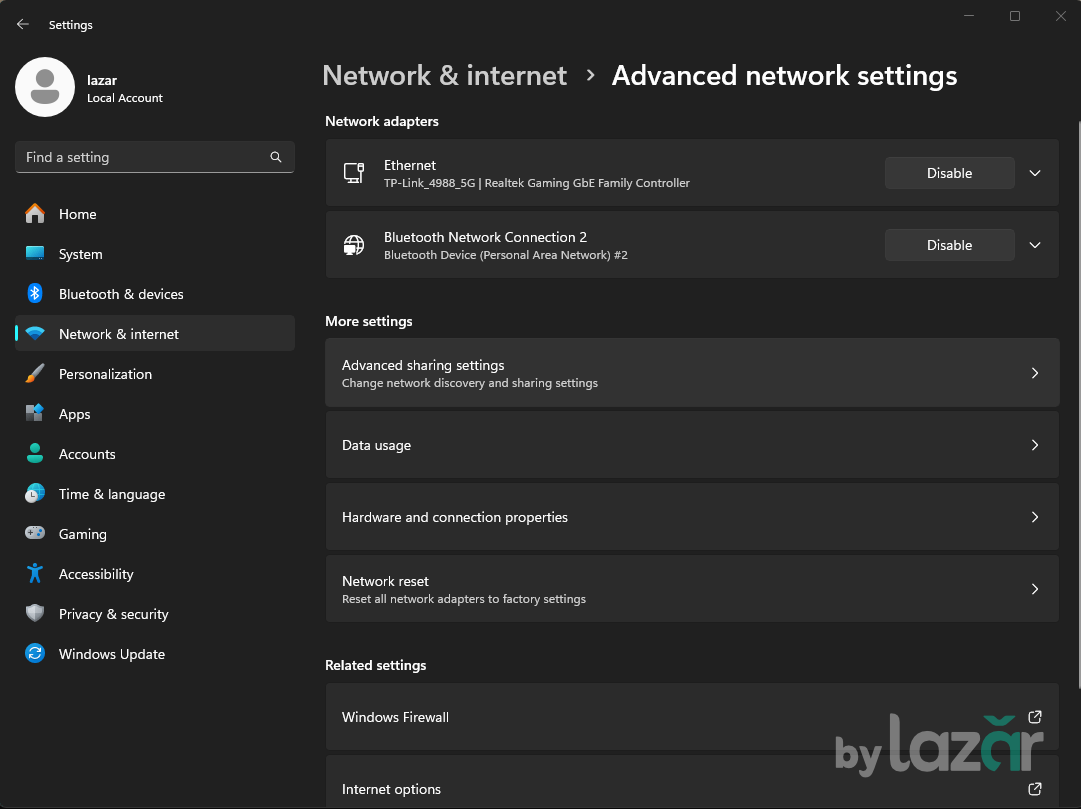Viewport: 1081px width, 809px height.
Task: Click the Accessibility person icon
Action: pos(35,574)
